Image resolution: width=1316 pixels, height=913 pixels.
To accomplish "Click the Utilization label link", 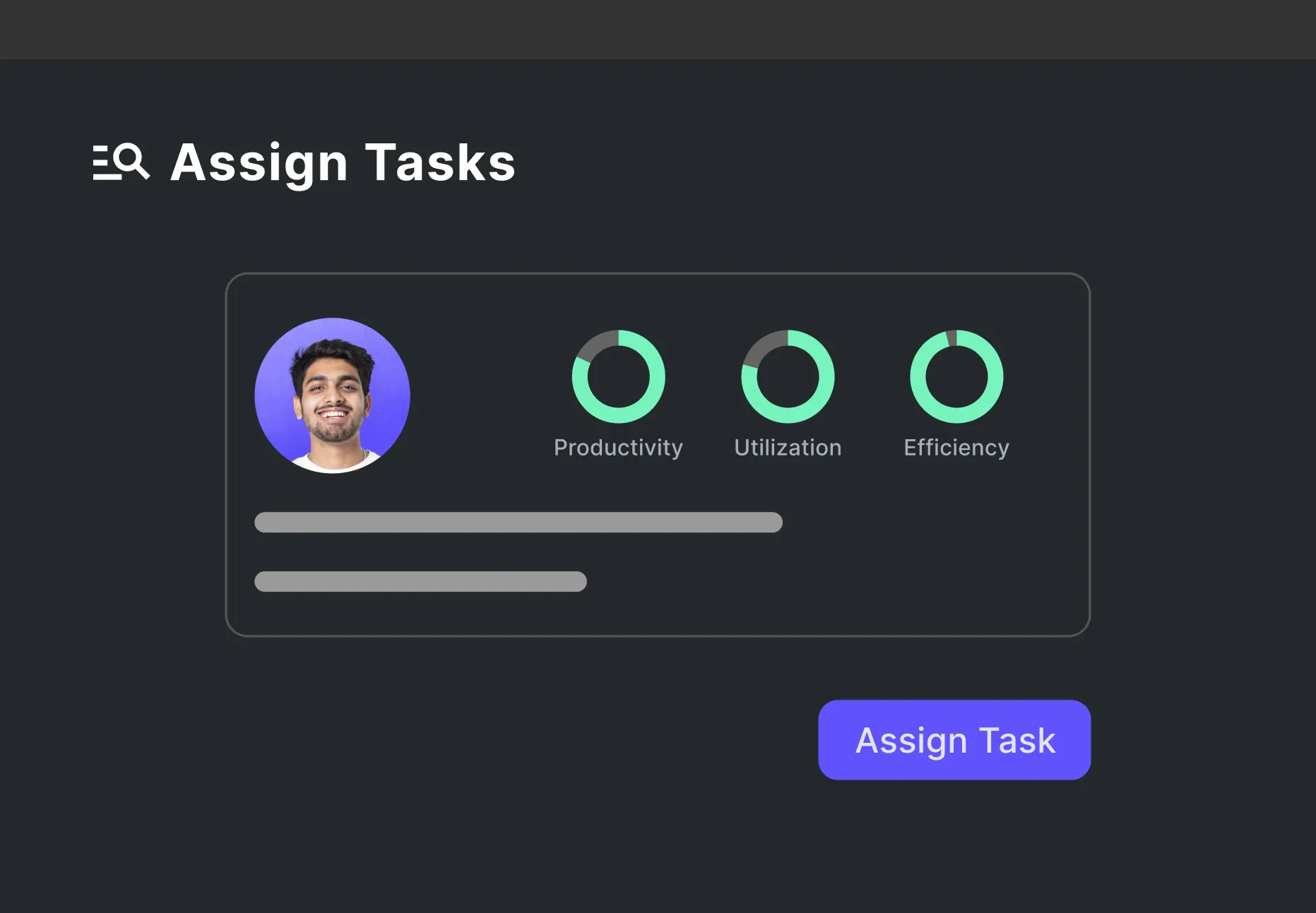I will [x=788, y=446].
